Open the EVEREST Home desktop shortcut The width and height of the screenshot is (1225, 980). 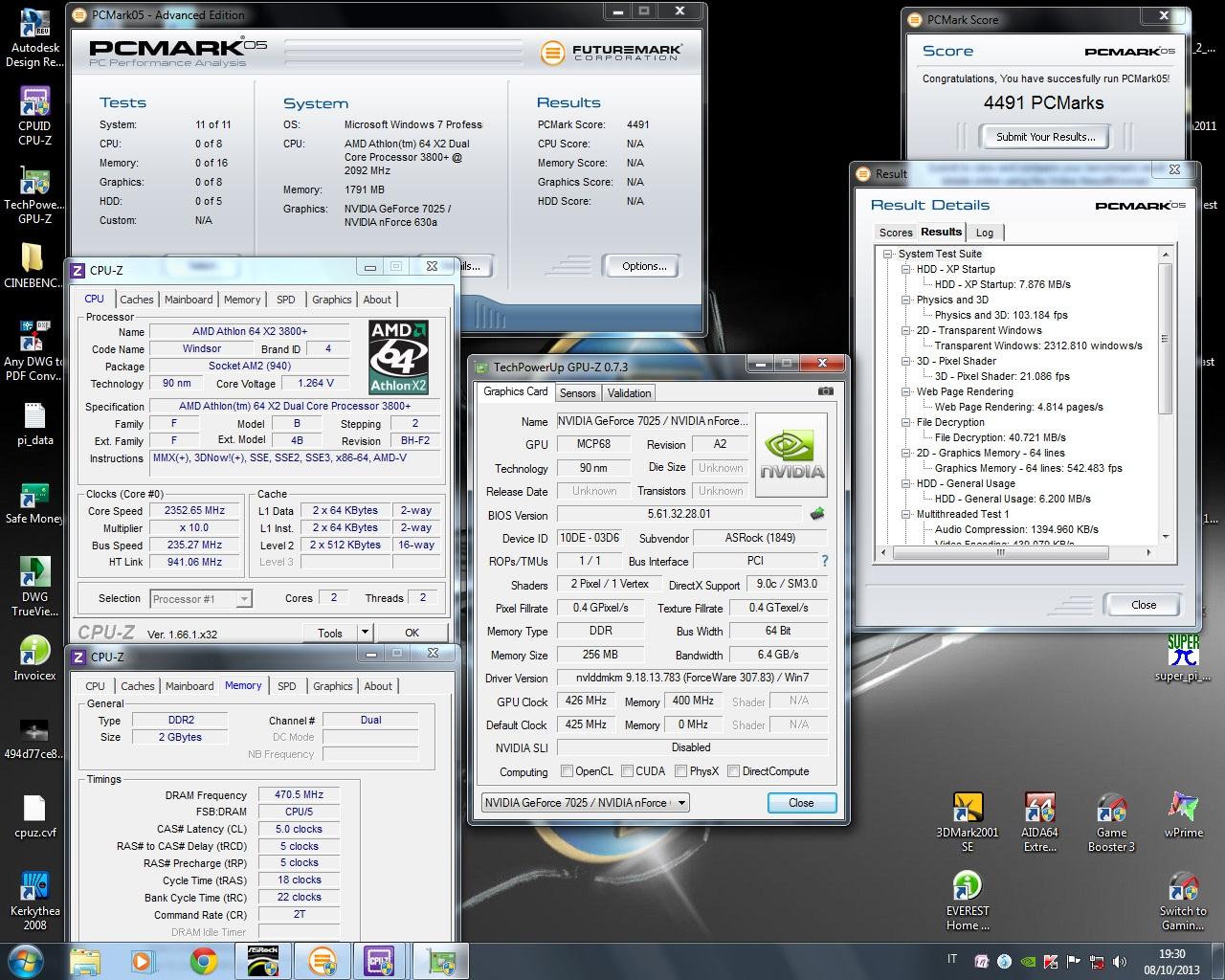coord(968,901)
